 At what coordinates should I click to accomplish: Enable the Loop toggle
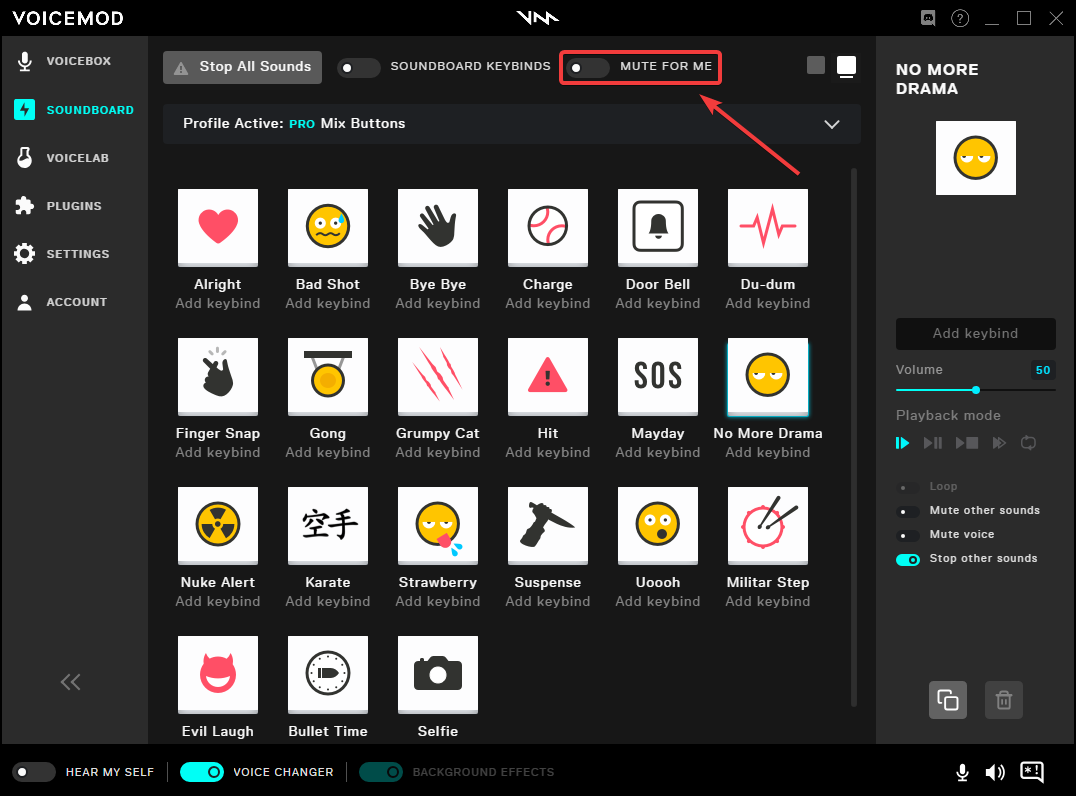pos(908,487)
